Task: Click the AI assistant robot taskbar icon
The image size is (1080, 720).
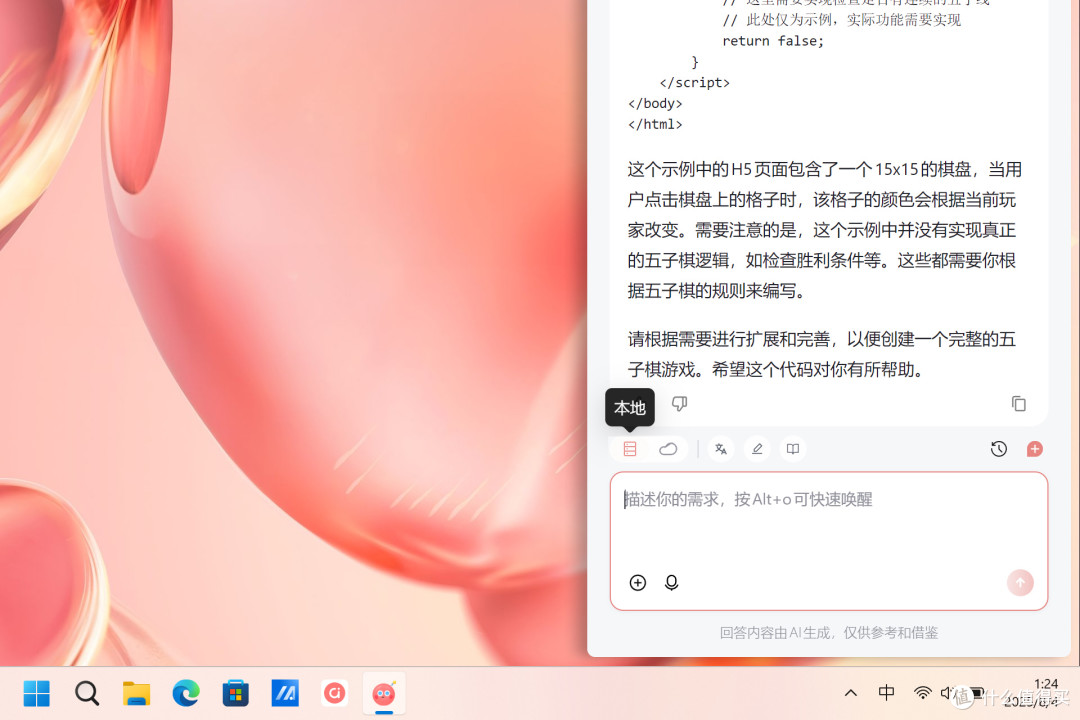Action: pyautogui.click(x=384, y=693)
